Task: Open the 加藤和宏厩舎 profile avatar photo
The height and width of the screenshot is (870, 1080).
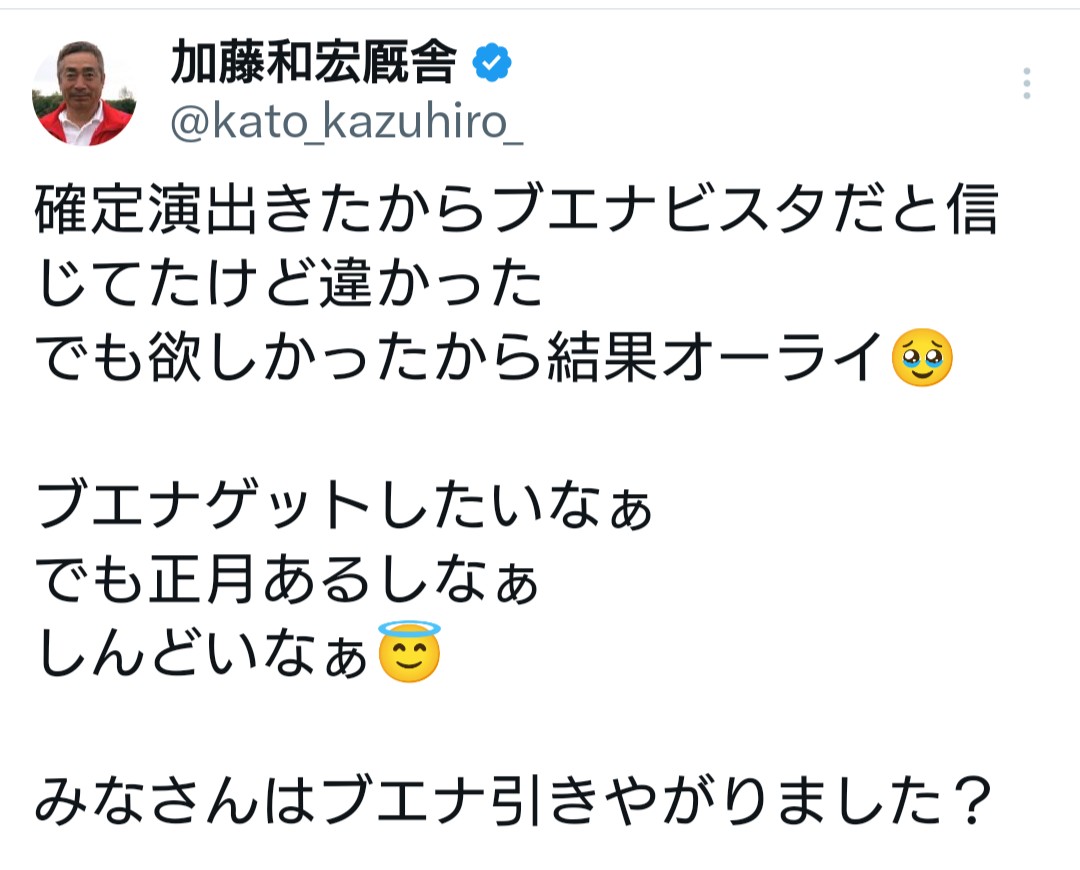Action: pyautogui.click(x=84, y=96)
